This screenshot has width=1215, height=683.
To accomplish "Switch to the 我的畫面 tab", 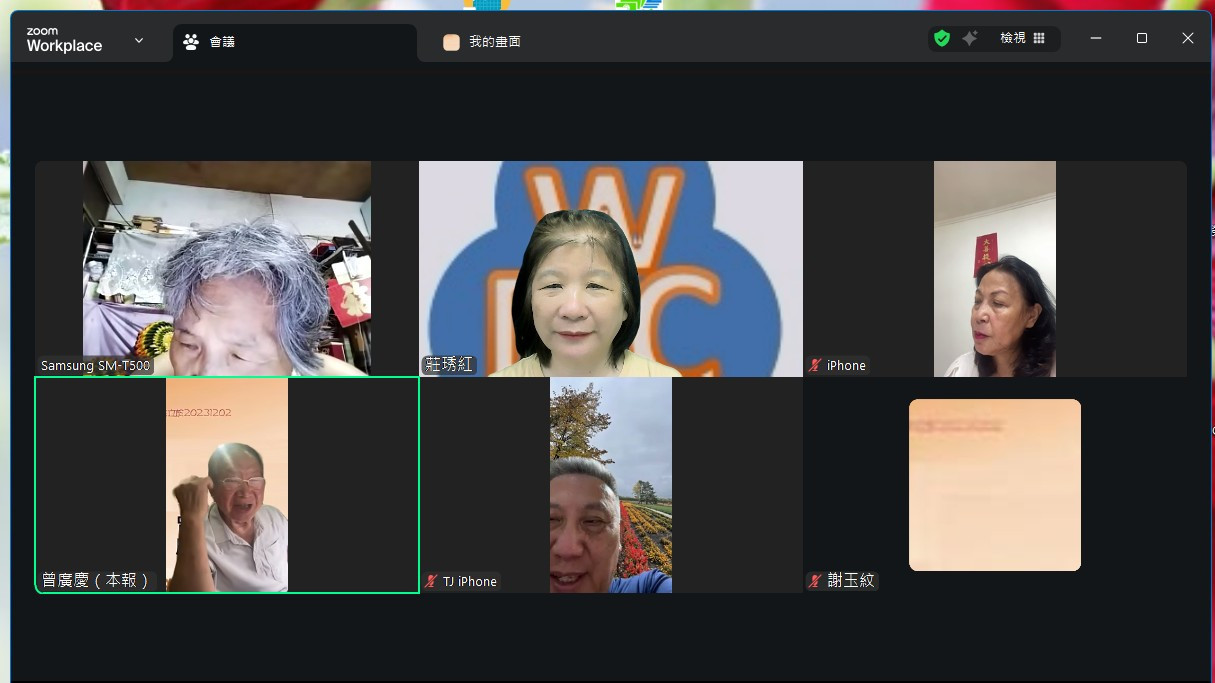I will 495,42.
